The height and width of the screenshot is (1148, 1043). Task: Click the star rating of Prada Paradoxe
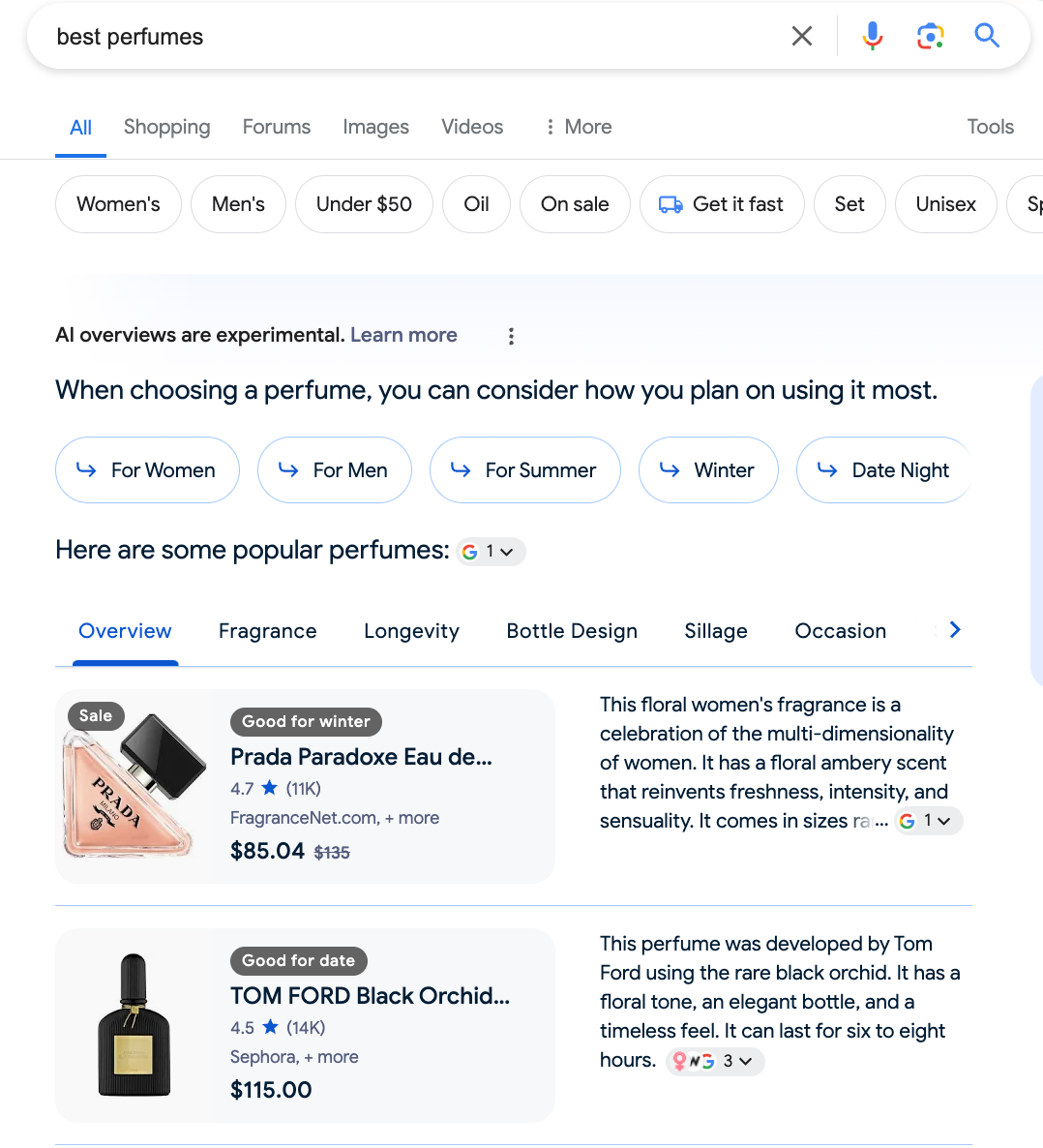pyautogui.click(x=269, y=788)
